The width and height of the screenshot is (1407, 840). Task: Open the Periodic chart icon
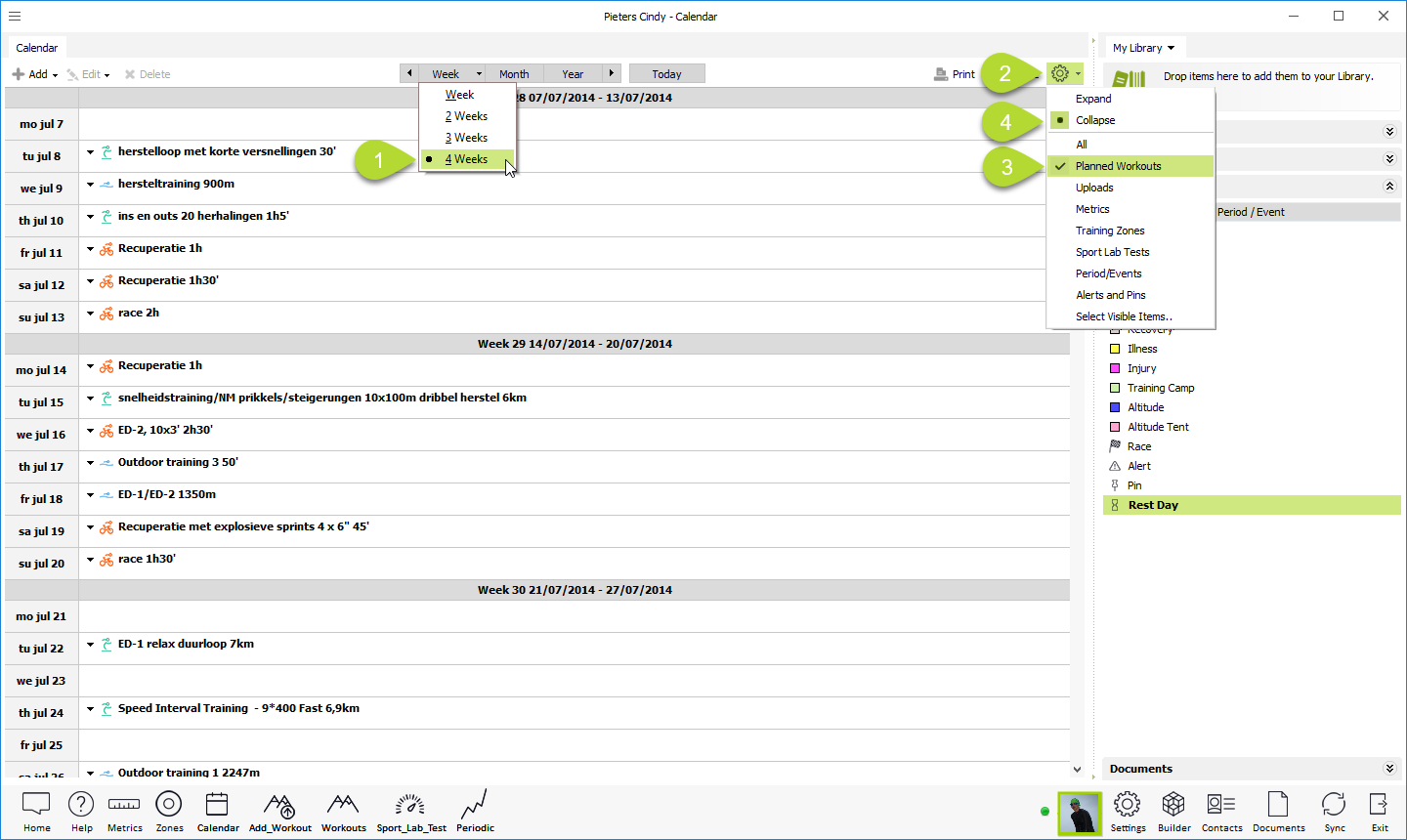click(x=475, y=805)
